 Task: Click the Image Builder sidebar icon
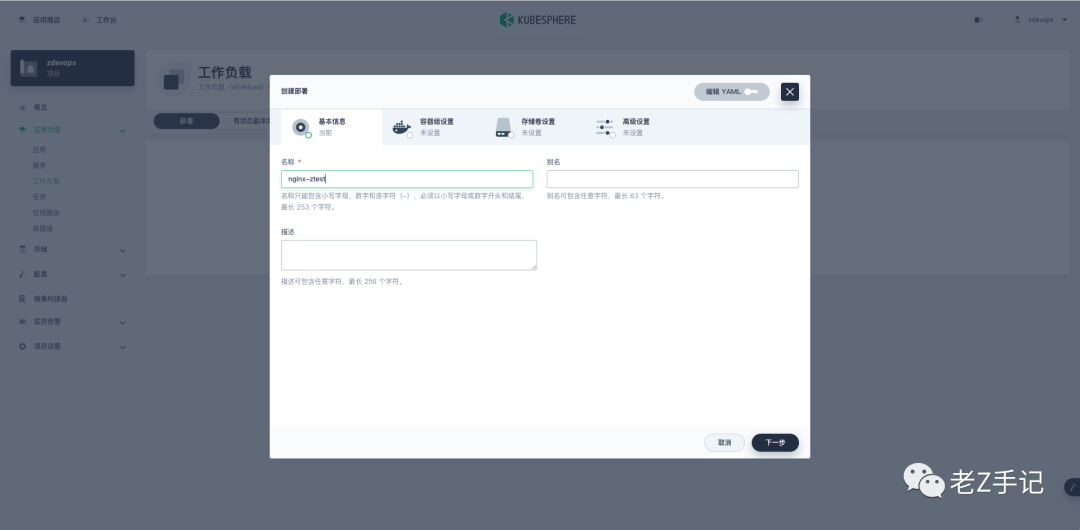22,299
